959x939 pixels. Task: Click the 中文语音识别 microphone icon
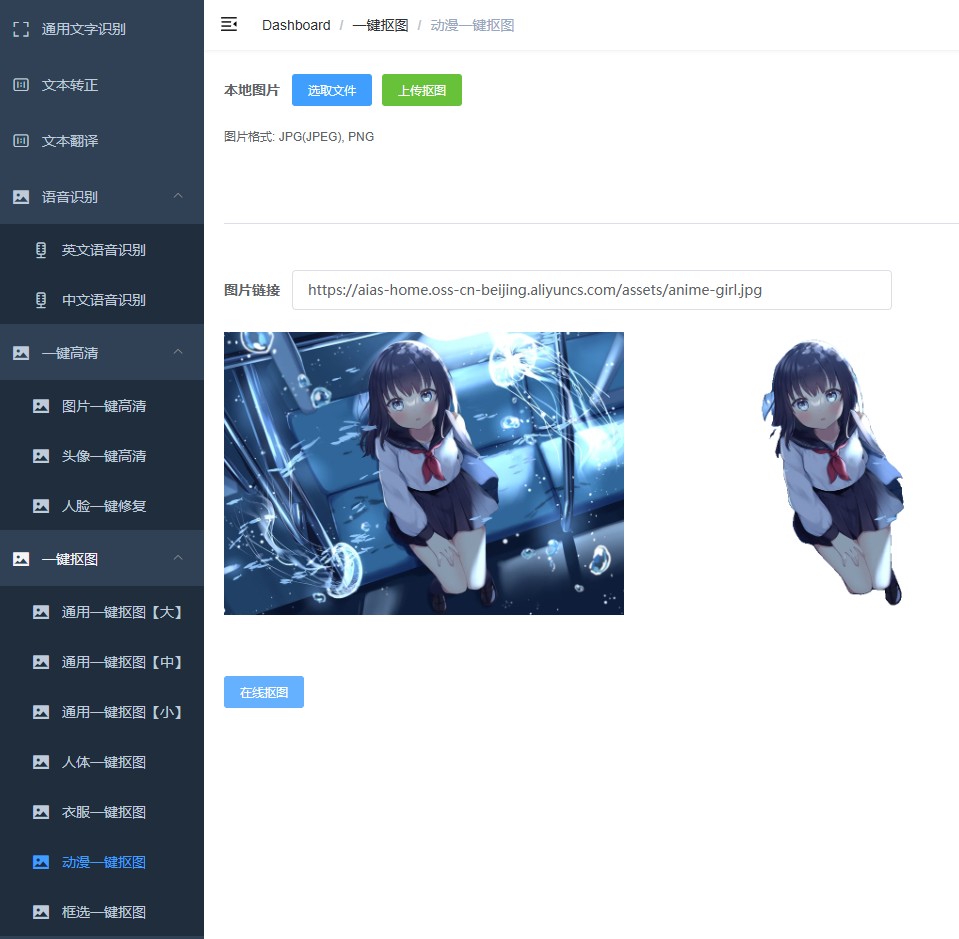[x=41, y=300]
